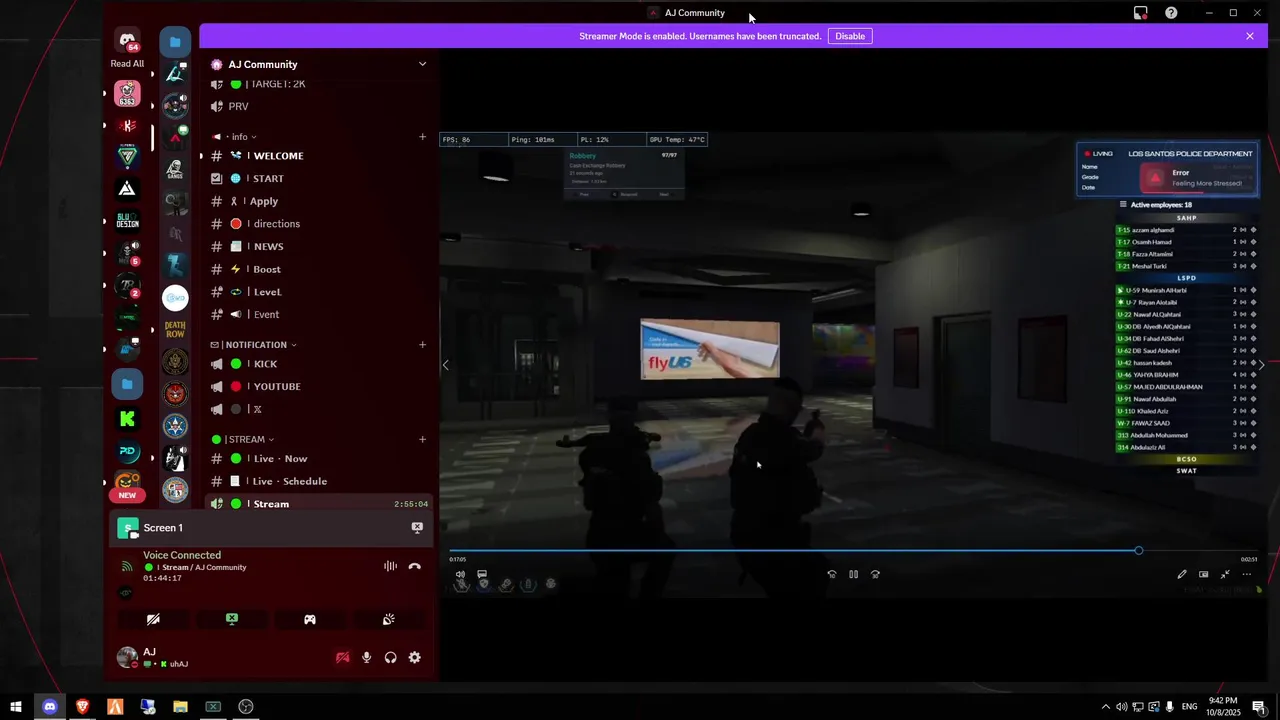Click Read All under the Discord logo
1280x720 pixels.
(127, 63)
